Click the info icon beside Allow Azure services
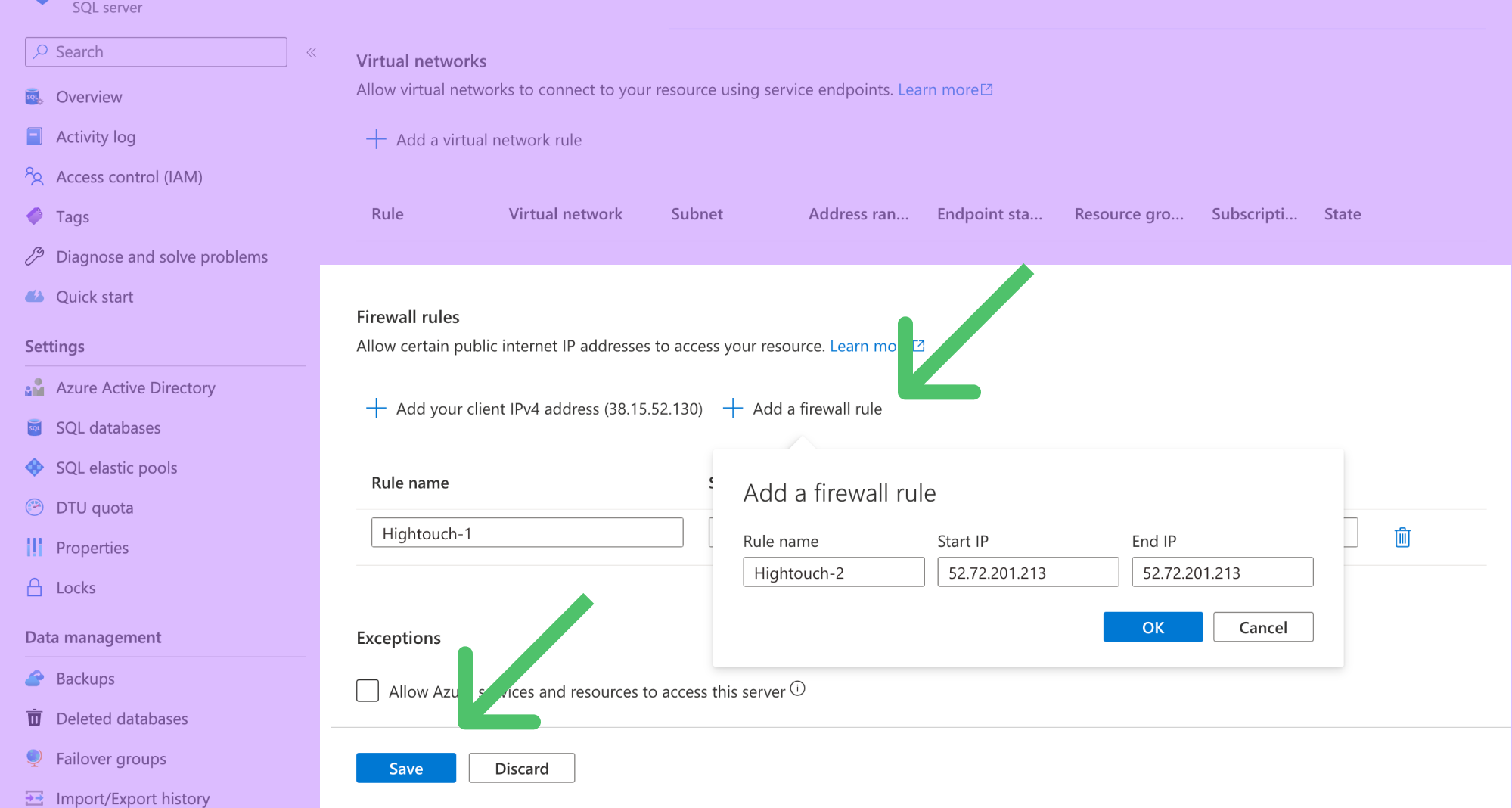1512x808 pixels. click(798, 688)
